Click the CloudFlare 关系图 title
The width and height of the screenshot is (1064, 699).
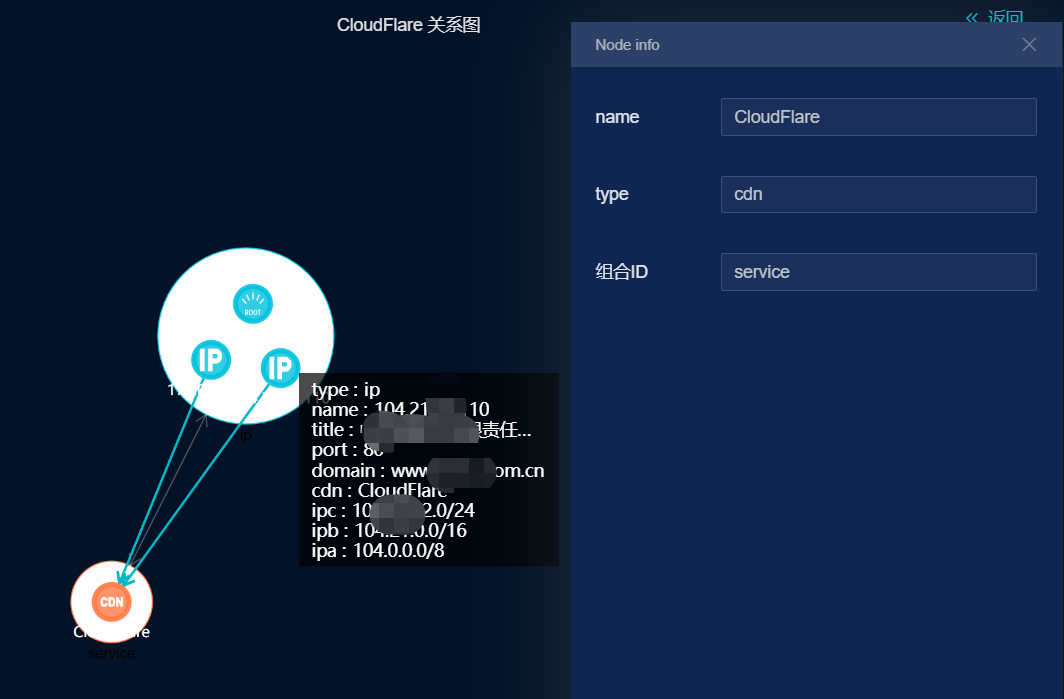408,25
